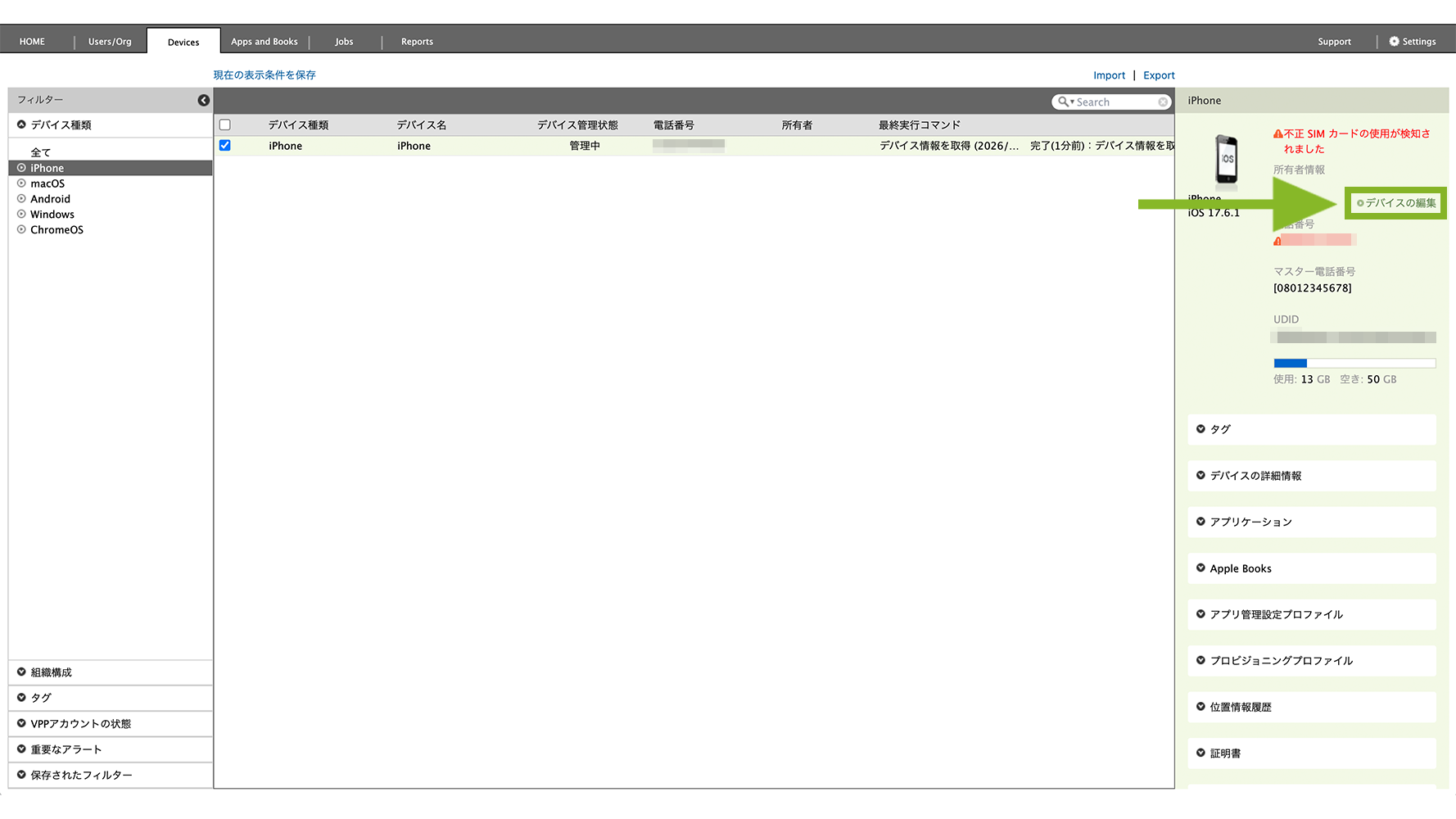Select macOS device type filter
This screenshot has width=1456, height=819.
click(47, 183)
